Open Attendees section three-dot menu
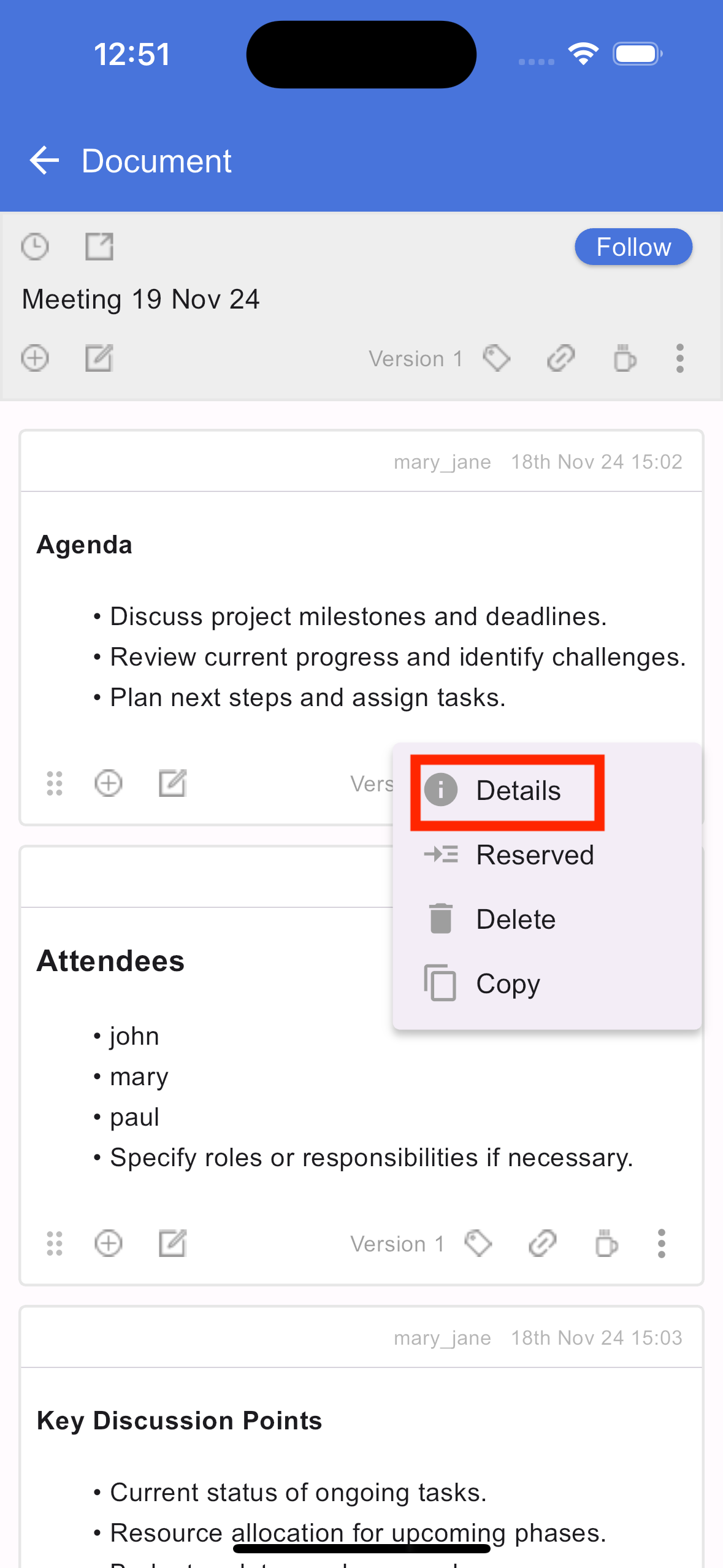The image size is (723, 1568). pos(661,1243)
